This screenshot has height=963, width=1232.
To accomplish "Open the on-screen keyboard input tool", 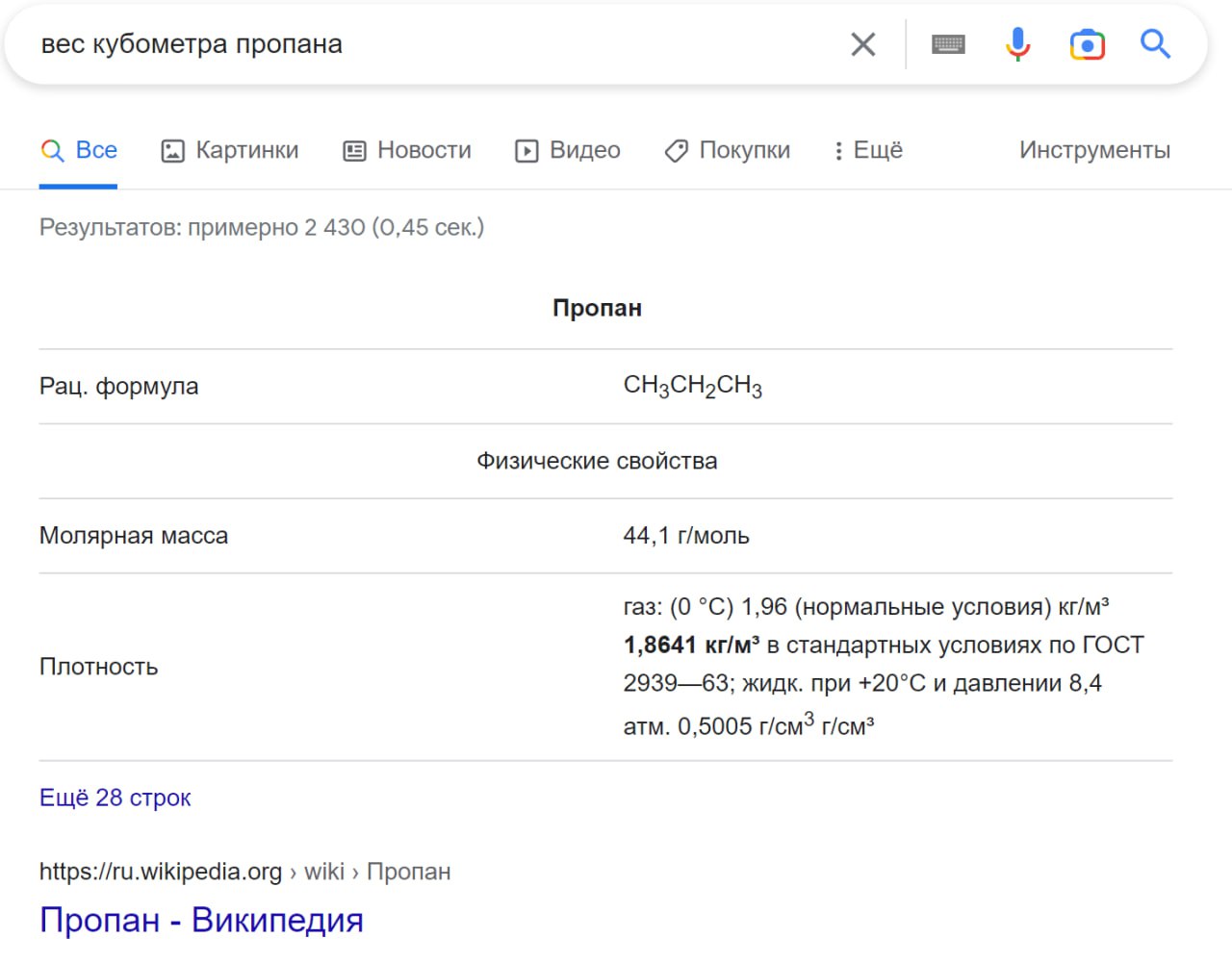I will (948, 44).
